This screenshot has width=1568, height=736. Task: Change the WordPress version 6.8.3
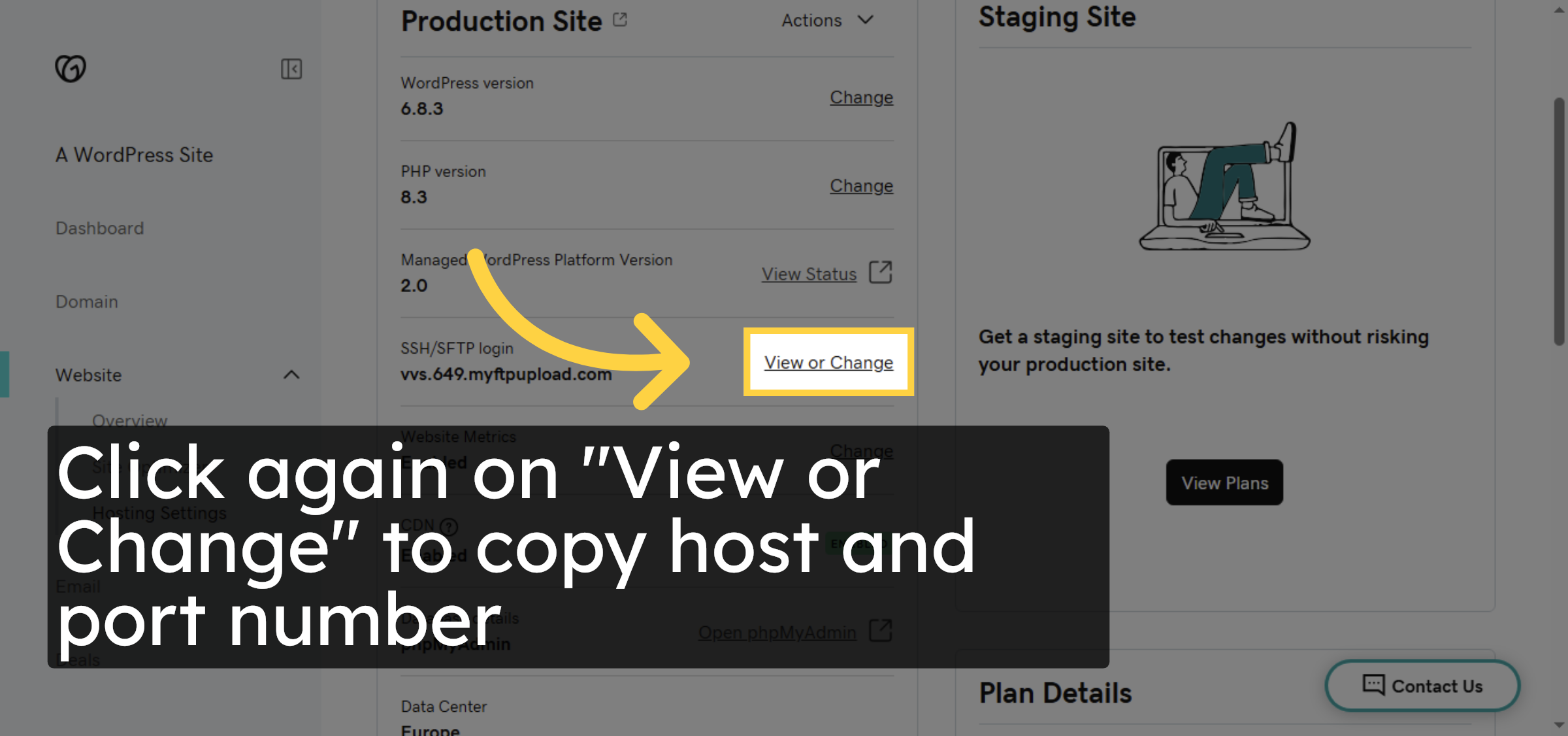[x=861, y=97]
